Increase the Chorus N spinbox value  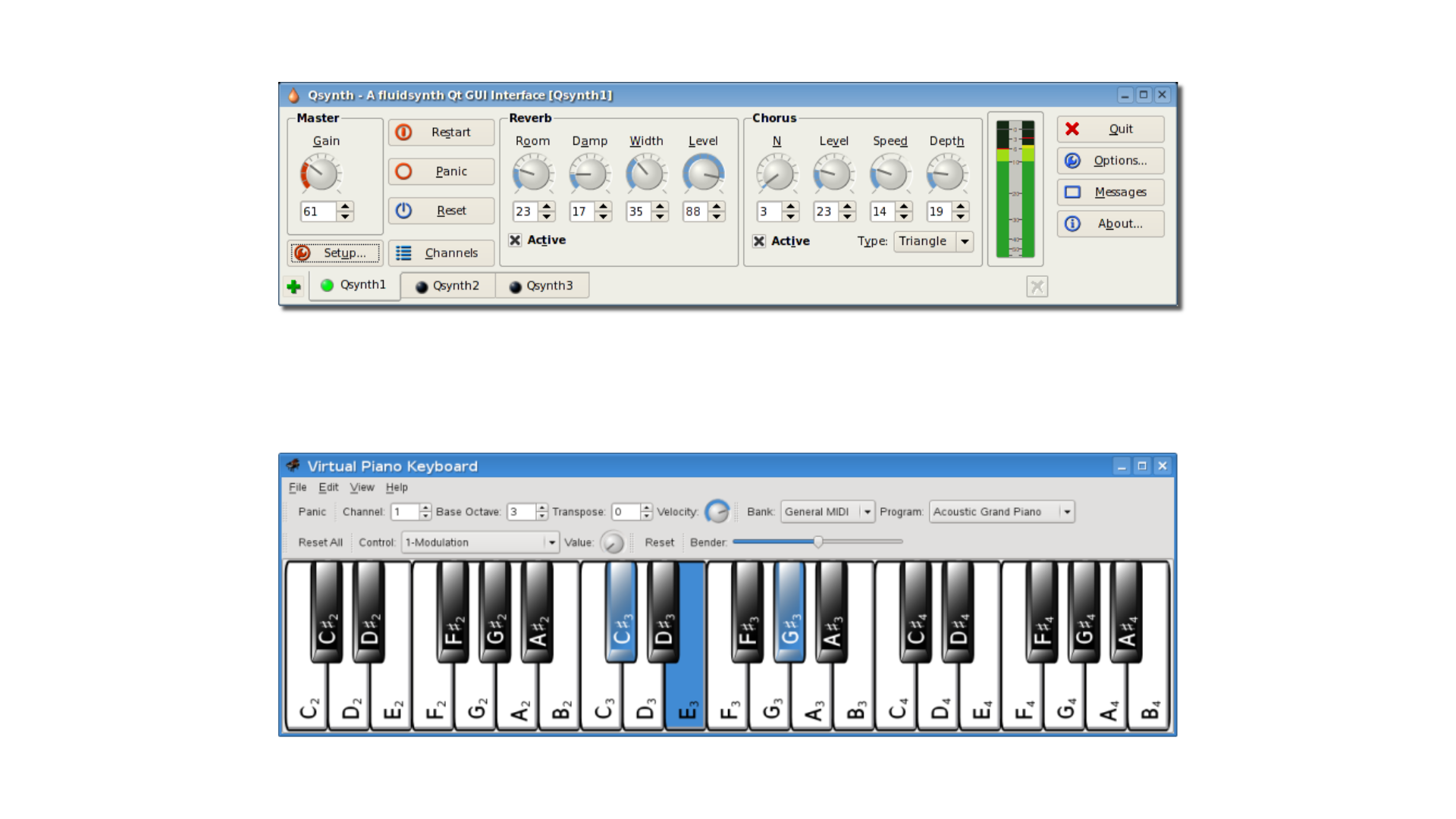coord(791,206)
